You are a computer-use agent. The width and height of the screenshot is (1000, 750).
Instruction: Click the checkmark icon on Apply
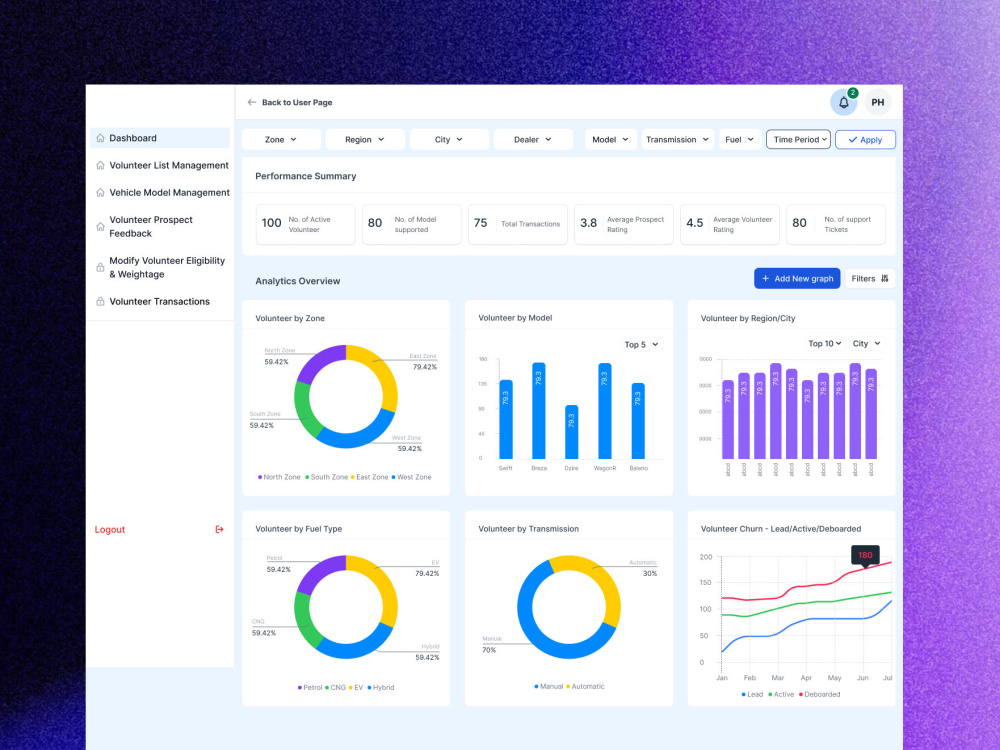[x=853, y=140]
